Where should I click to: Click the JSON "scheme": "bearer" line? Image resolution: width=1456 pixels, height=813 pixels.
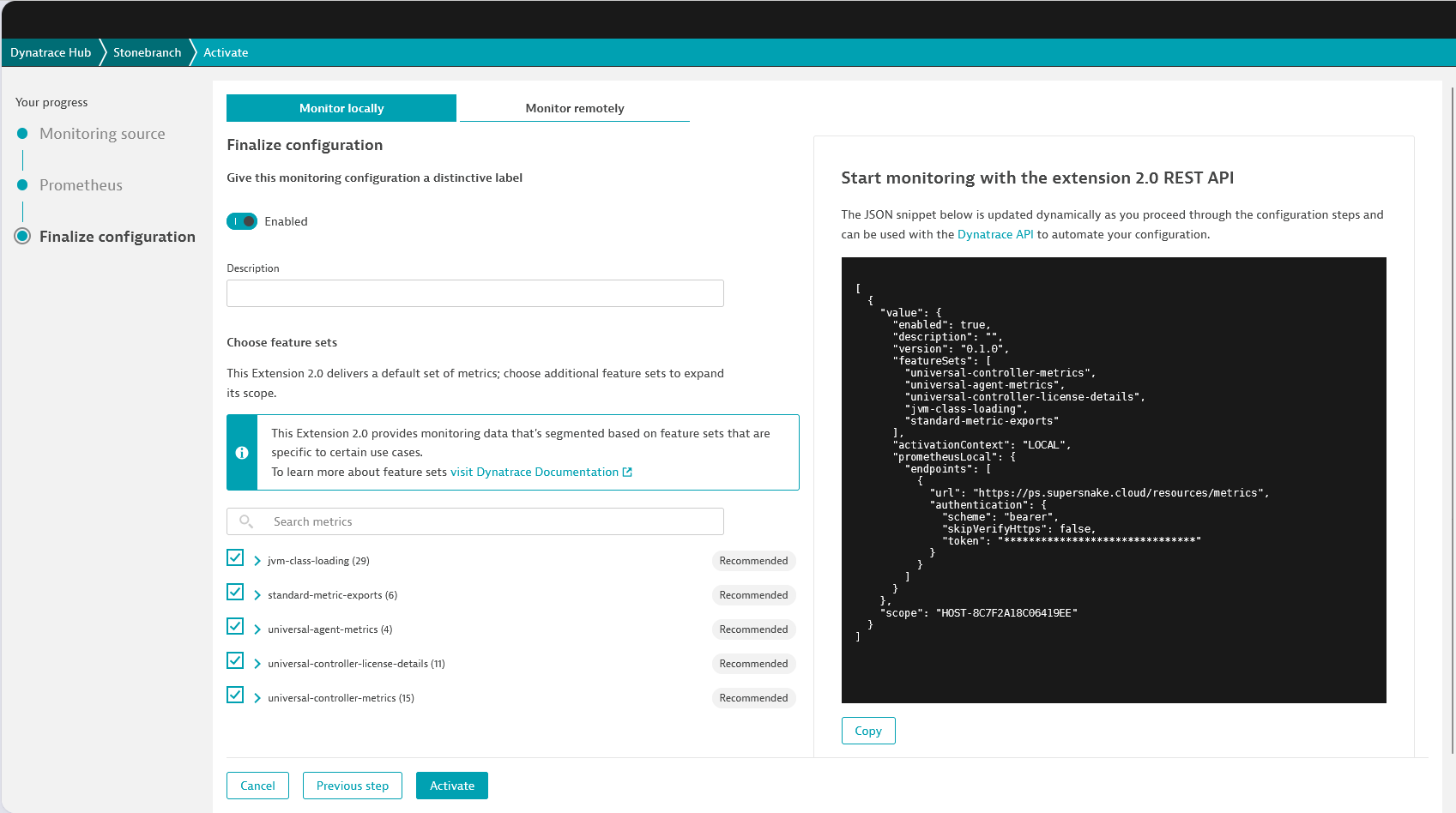[1000, 517]
